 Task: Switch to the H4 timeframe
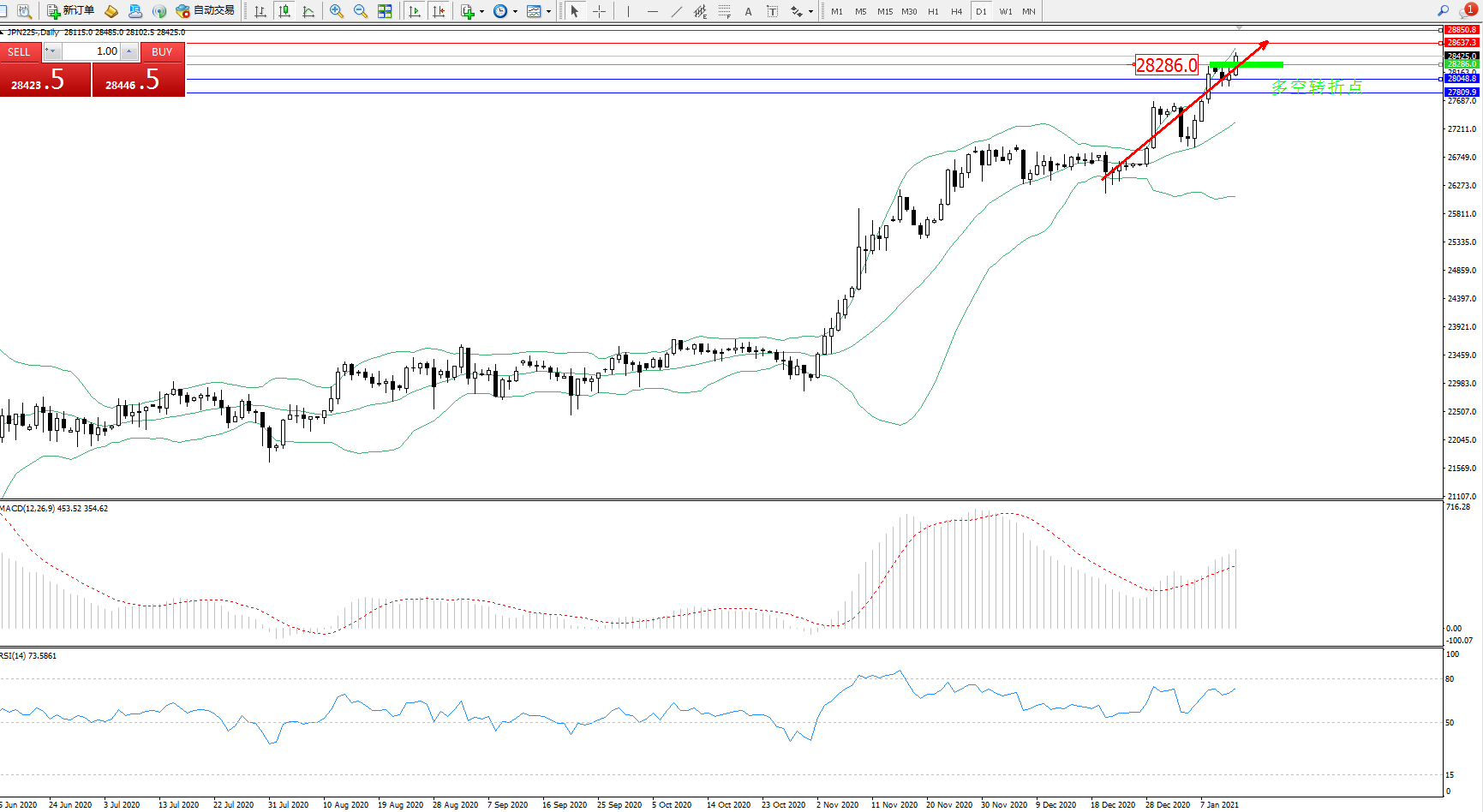click(957, 11)
